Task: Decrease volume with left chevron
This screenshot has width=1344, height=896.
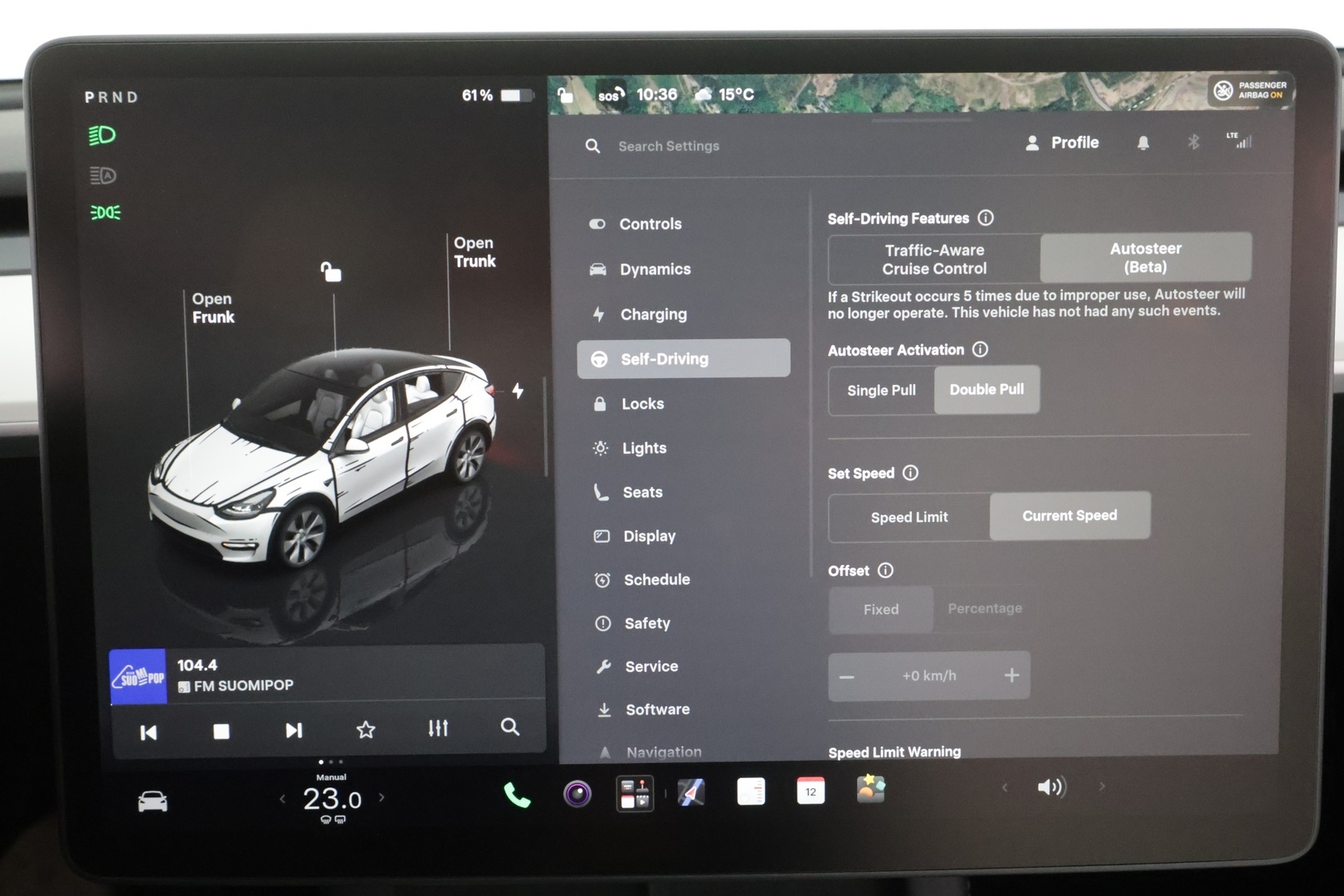Action: click(x=1005, y=787)
